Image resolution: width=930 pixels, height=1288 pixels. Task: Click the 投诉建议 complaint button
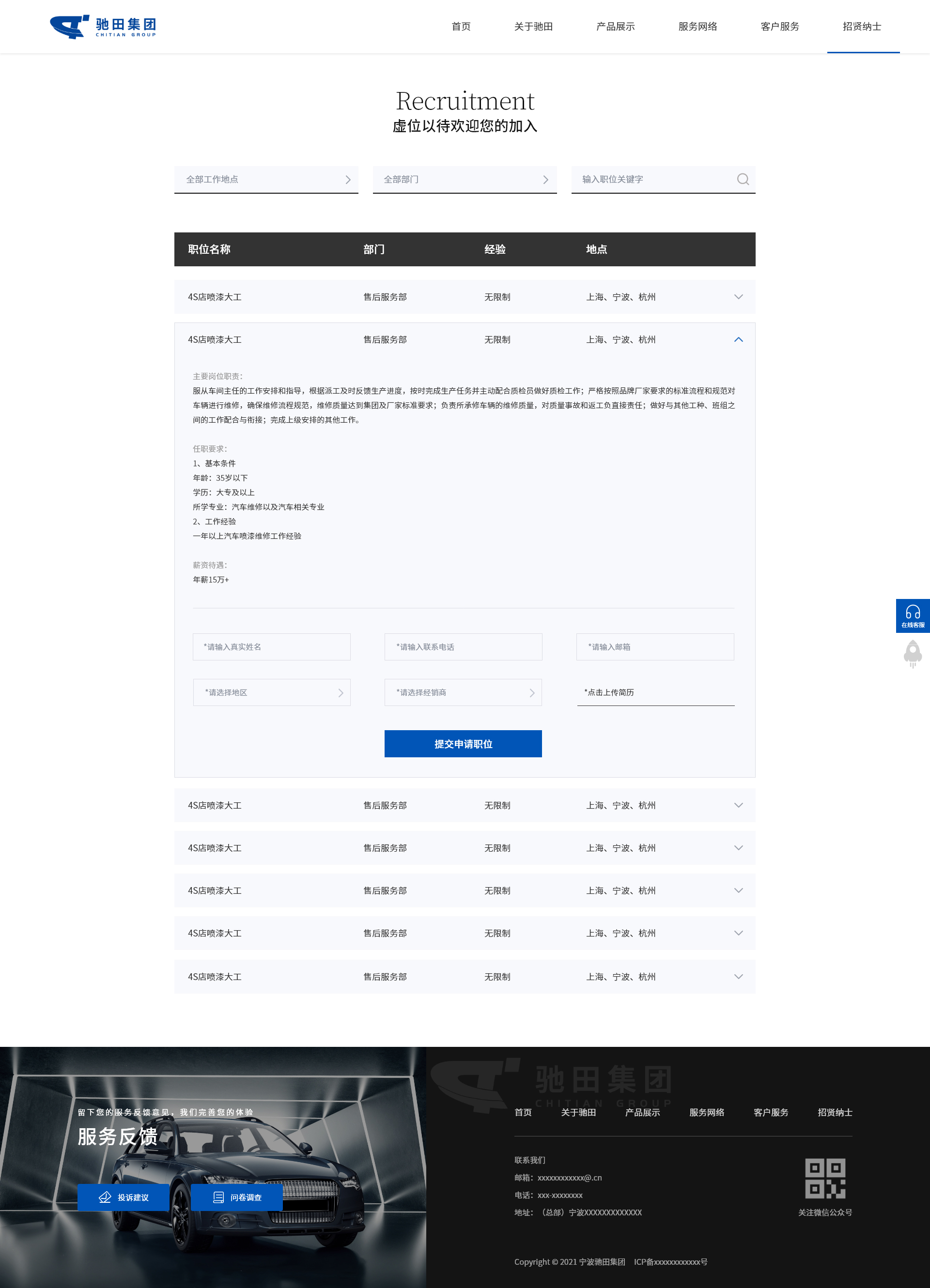click(124, 1197)
